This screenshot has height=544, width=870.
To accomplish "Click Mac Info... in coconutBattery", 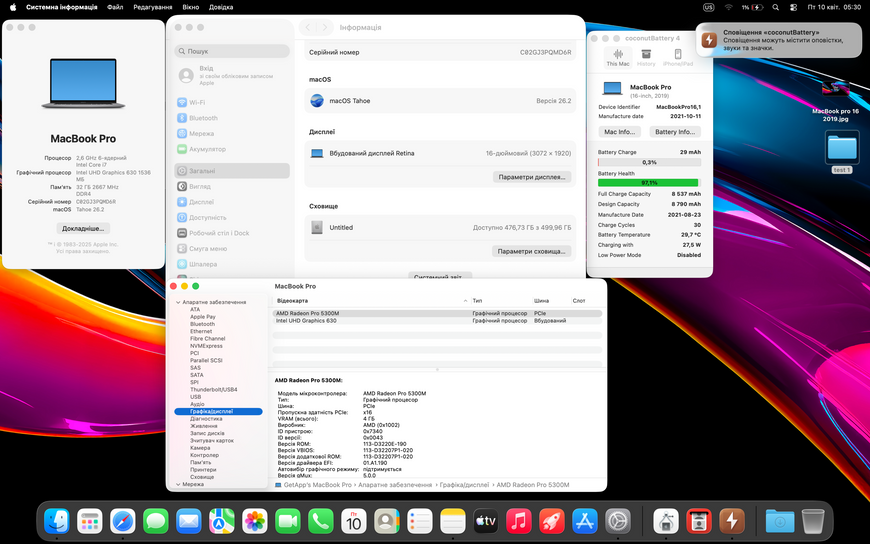I will pos(619,132).
